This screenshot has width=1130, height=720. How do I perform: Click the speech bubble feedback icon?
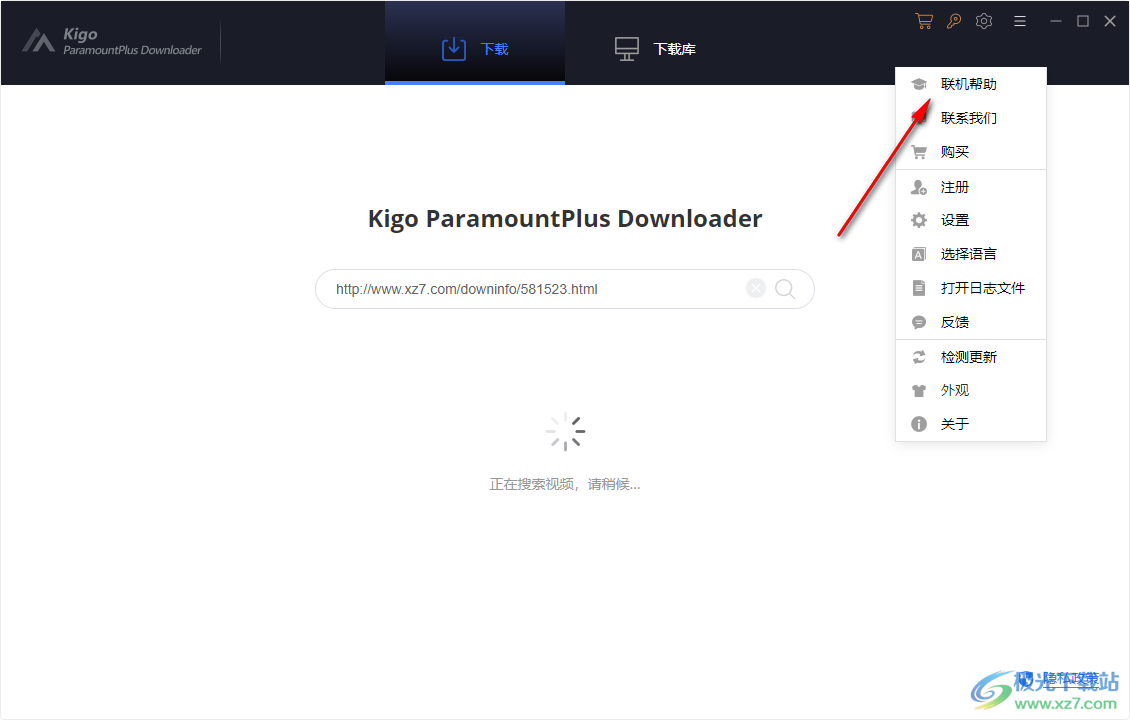click(919, 322)
